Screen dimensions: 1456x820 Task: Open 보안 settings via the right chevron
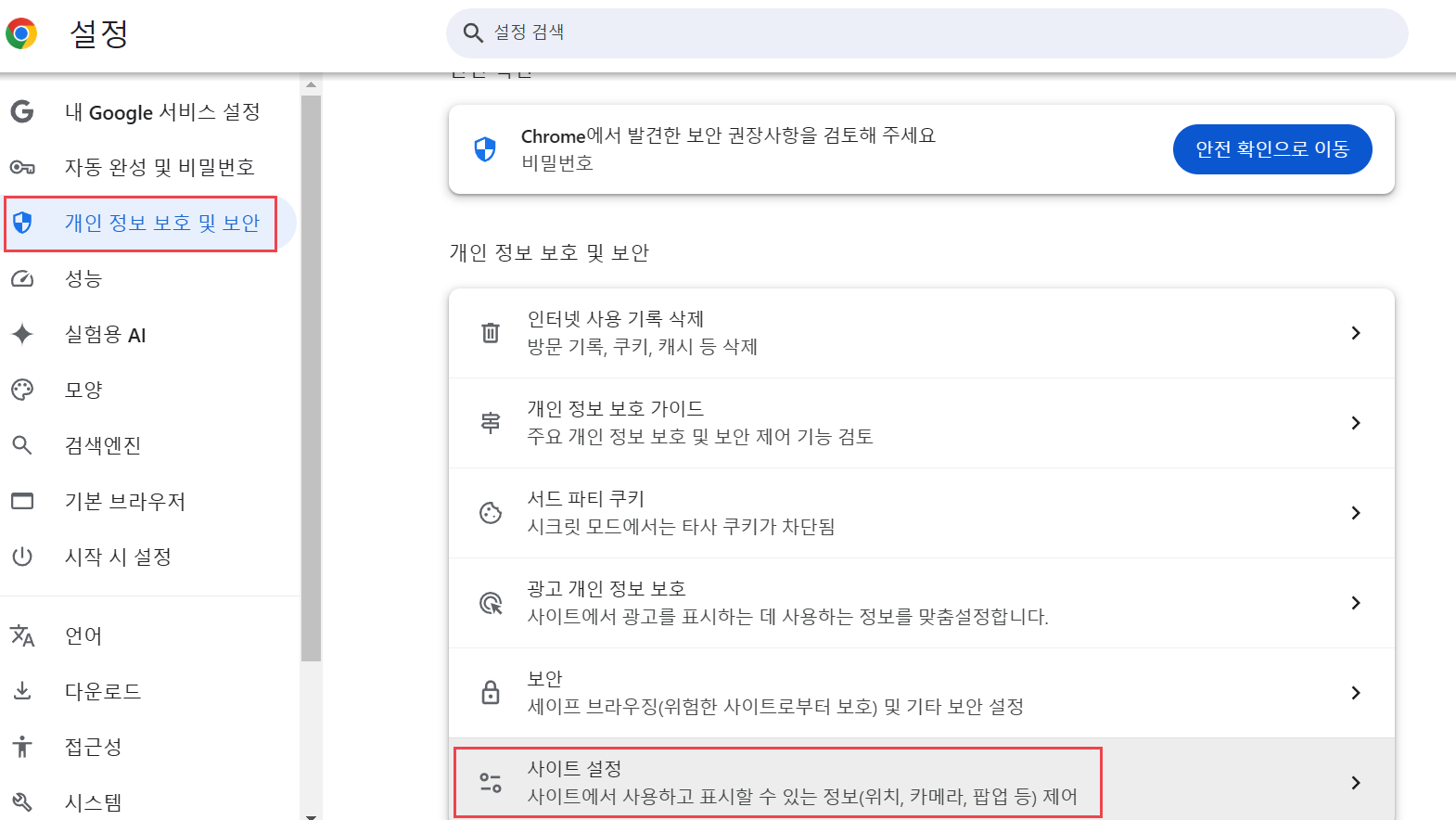(x=1356, y=693)
